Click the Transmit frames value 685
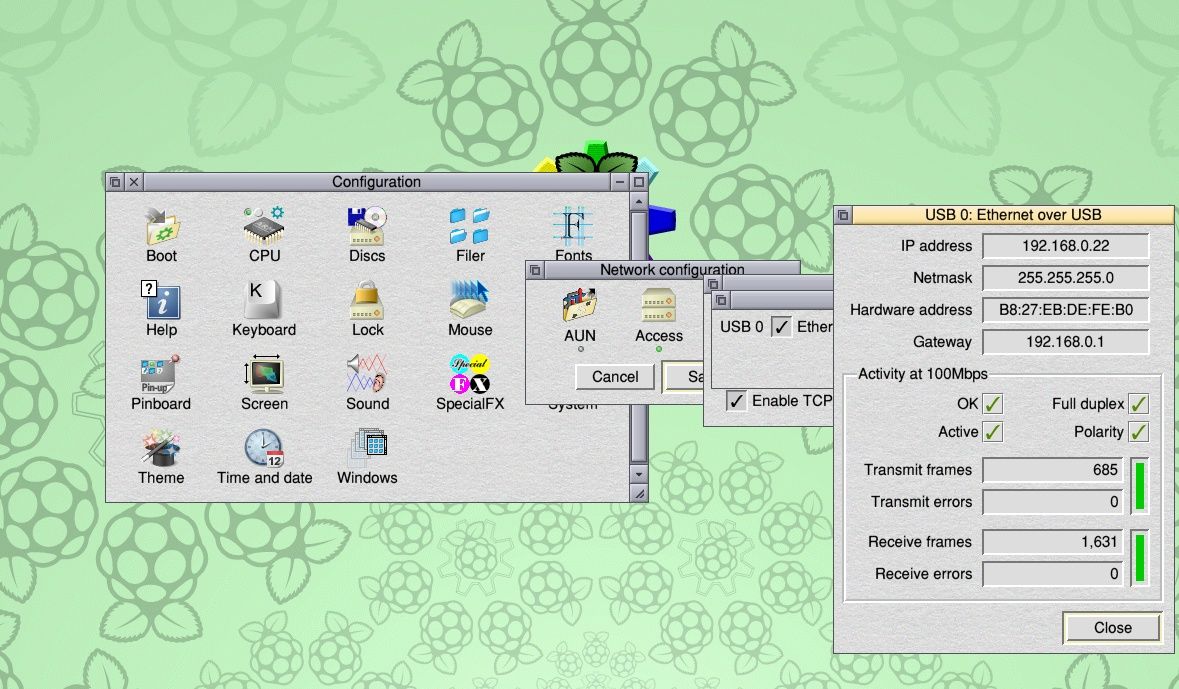 1053,470
